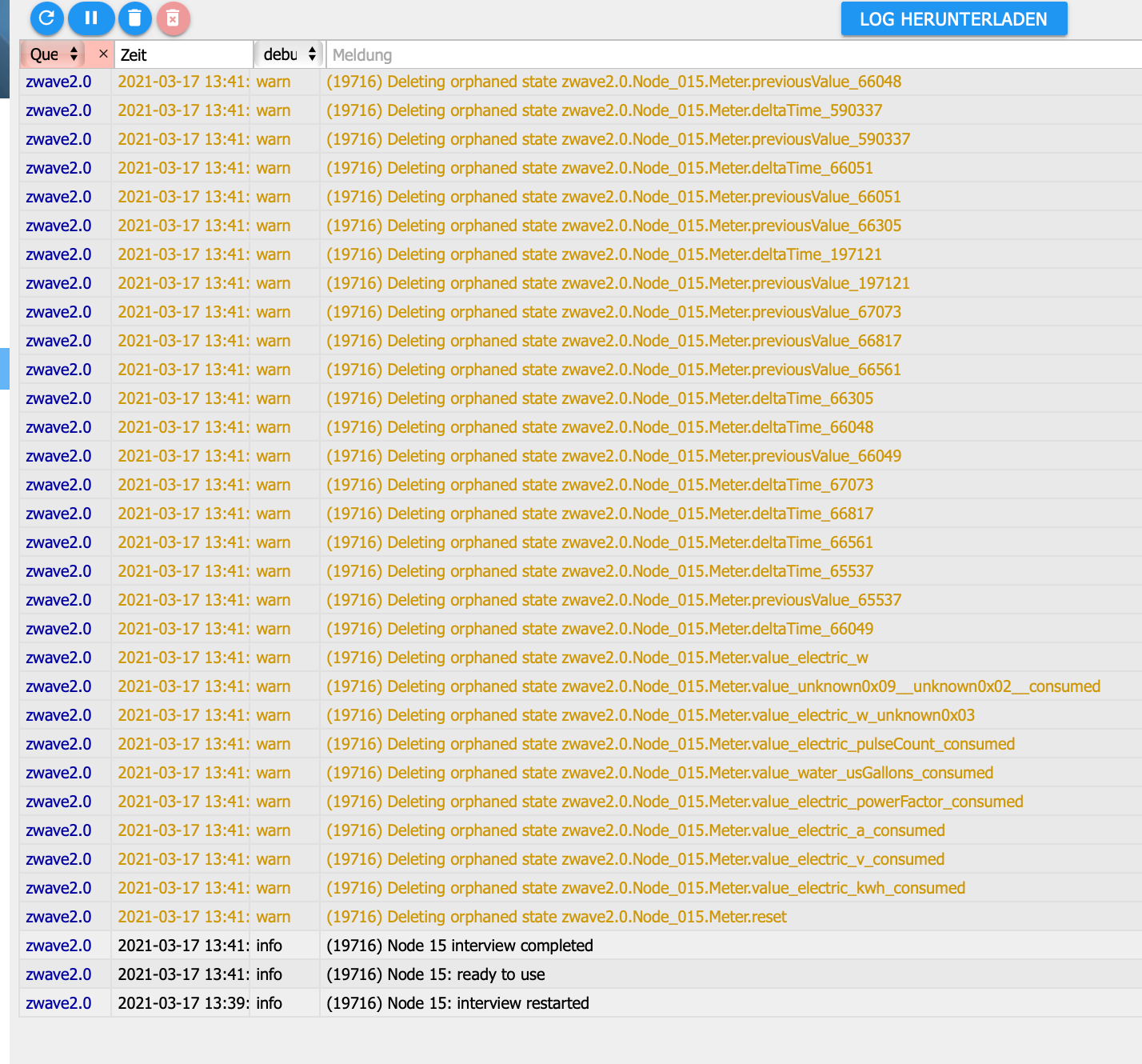Click message ending in deltaTime_65537
The image size is (1142, 1064).
point(600,571)
